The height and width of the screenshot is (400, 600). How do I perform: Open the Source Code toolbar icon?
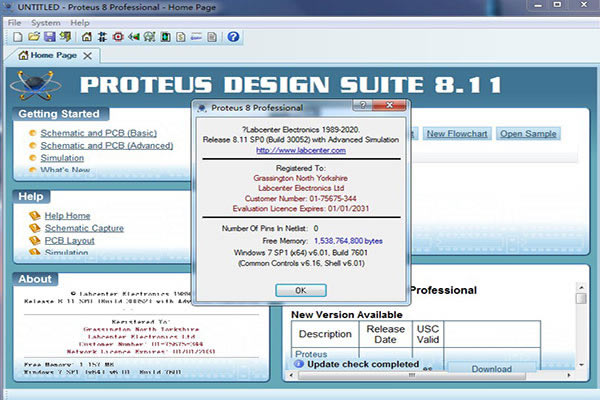[196, 37]
